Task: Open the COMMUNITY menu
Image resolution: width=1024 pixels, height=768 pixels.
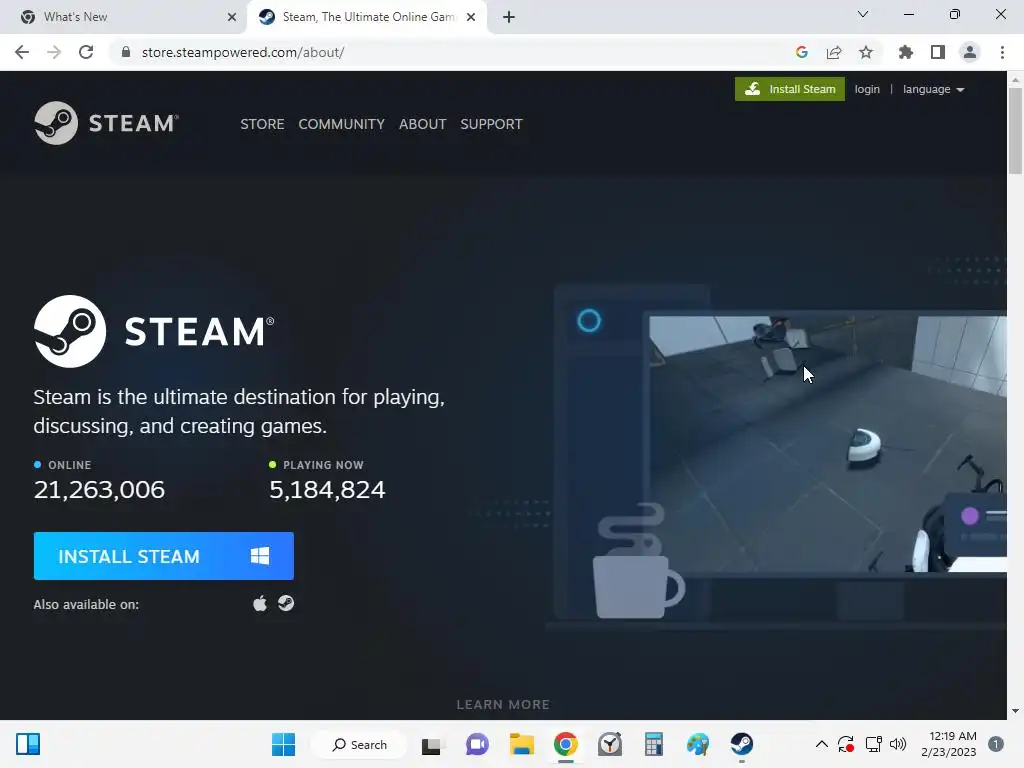Action: tap(342, 124)
